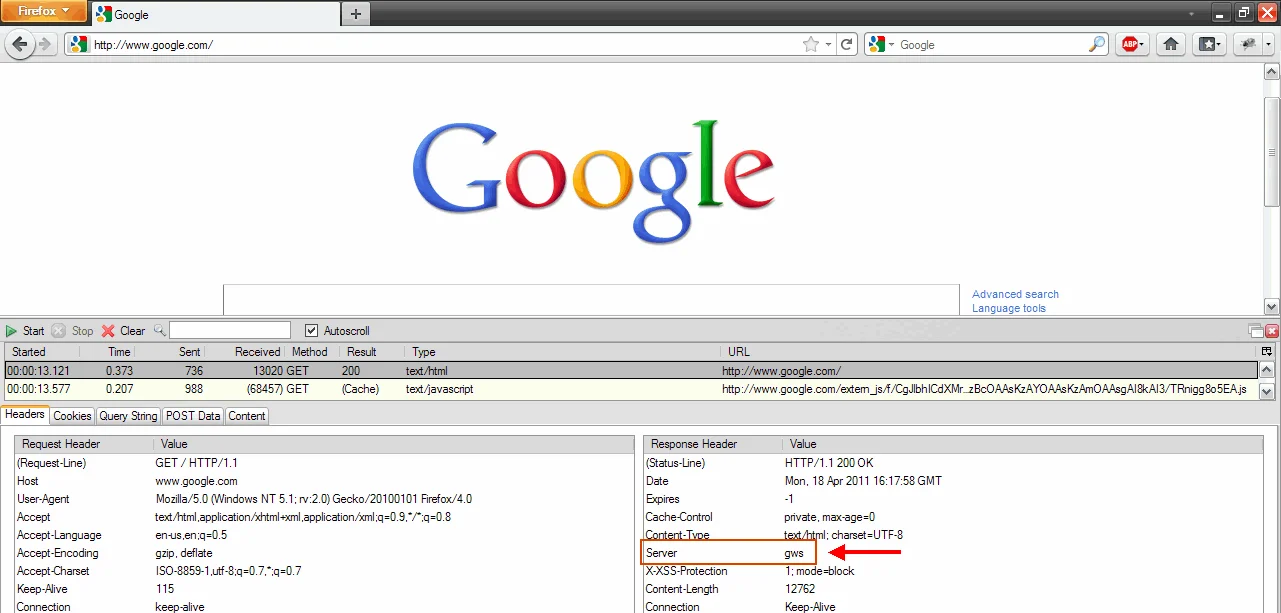Click the request list scrollbar down arrow
This screenshot has width=1281, height=613.
click(x=1267, y=391)
